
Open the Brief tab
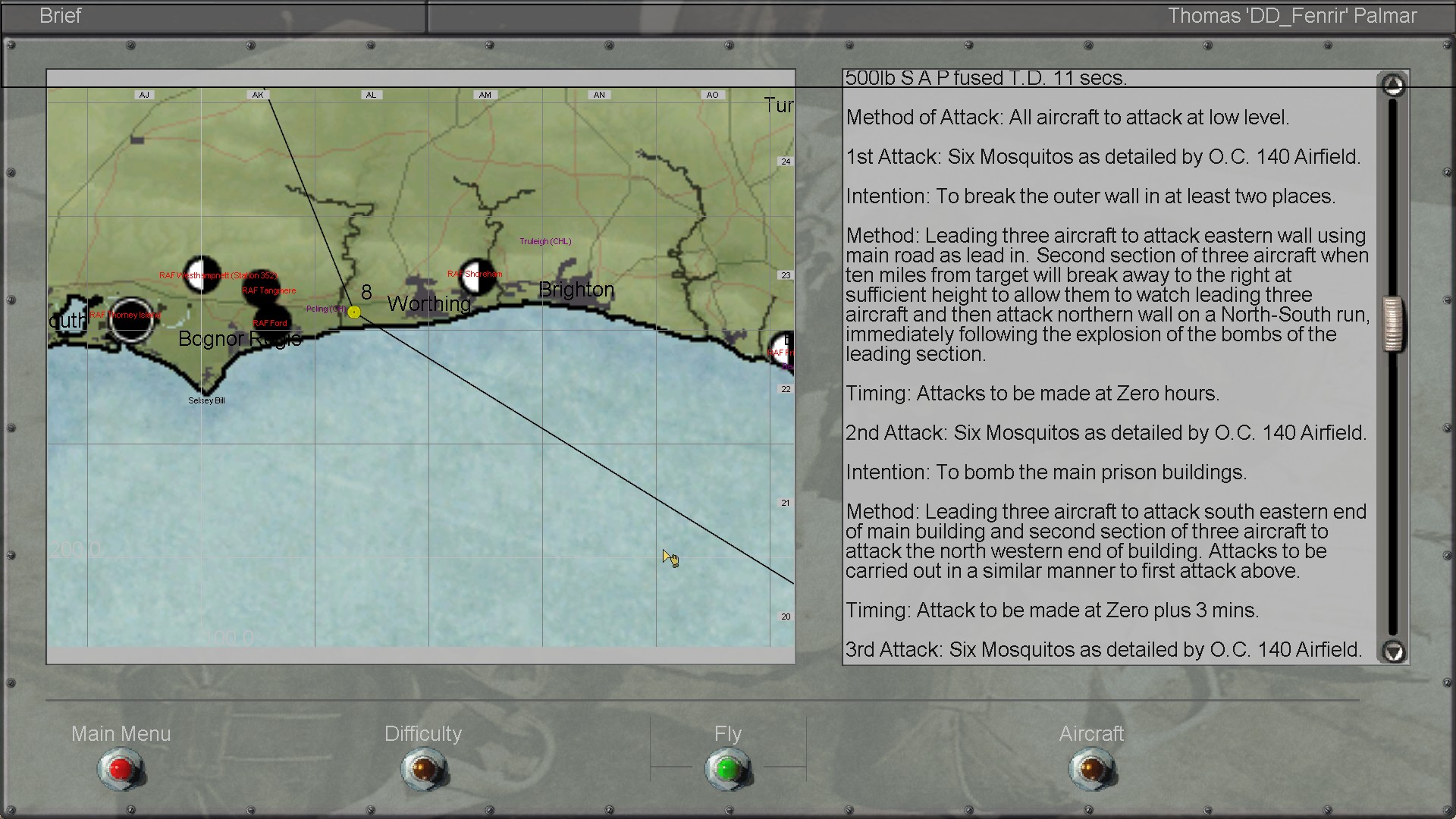click(x=61, y=16)
